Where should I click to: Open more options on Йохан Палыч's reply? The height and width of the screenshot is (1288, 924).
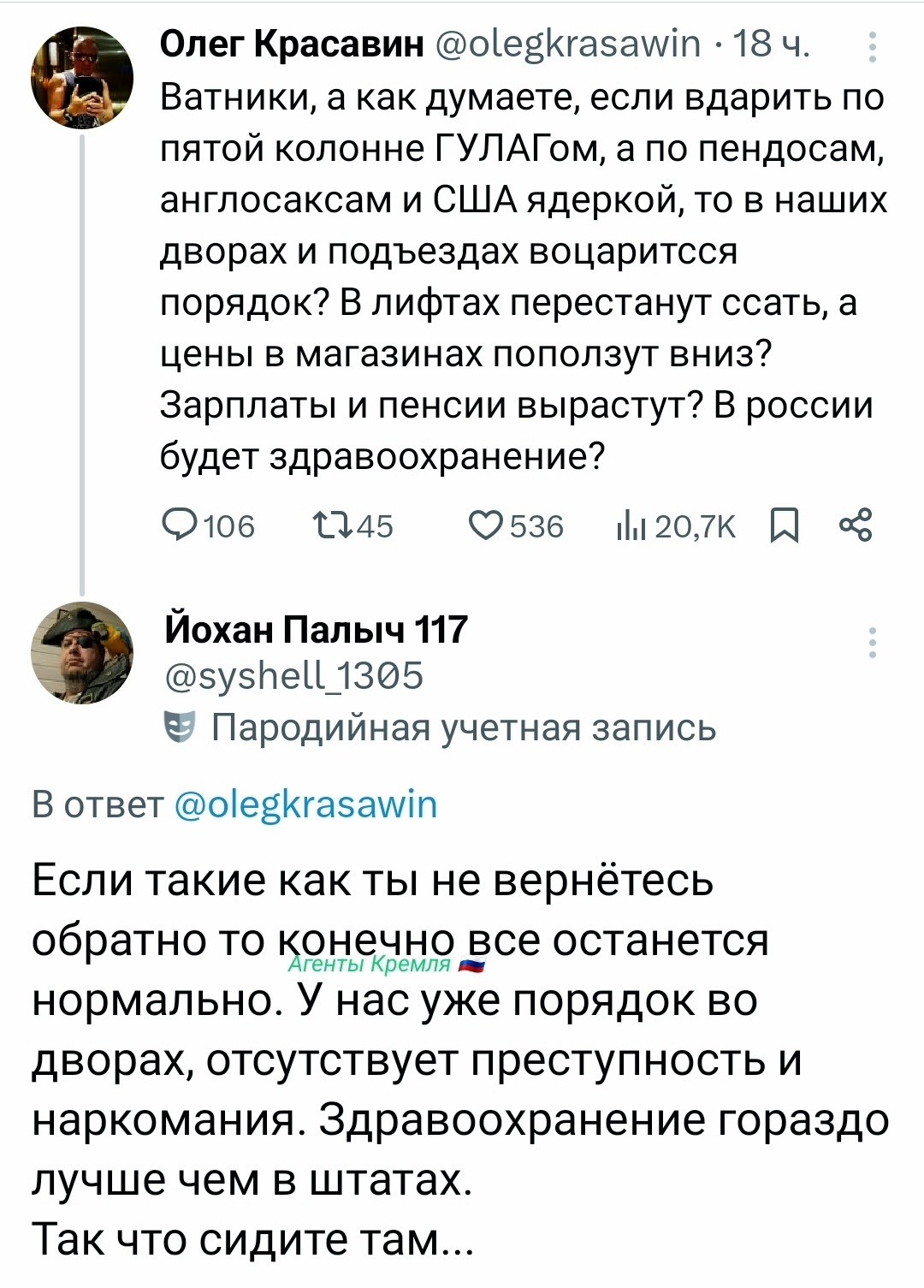(872, 642)
